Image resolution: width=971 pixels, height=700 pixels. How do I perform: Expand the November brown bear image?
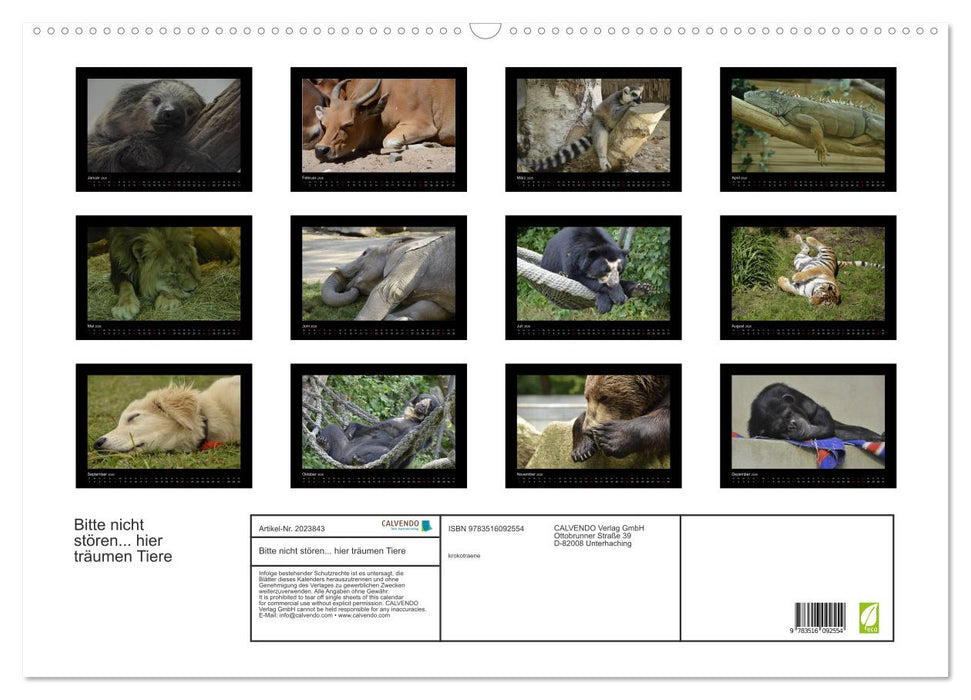(x=593, y=426)
